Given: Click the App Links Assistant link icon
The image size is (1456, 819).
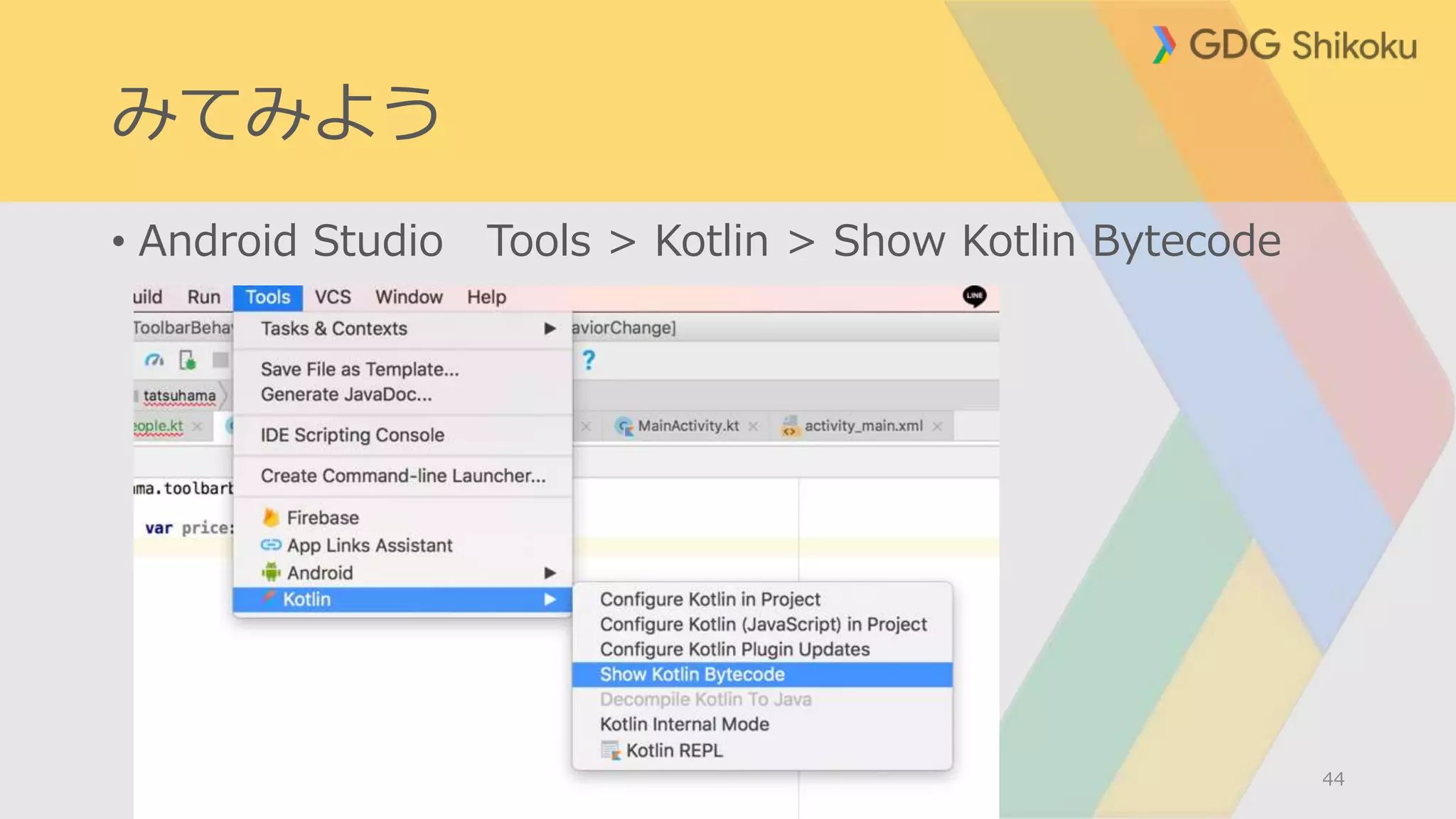Looking at the screenshot, I should (x=271, y=545).
